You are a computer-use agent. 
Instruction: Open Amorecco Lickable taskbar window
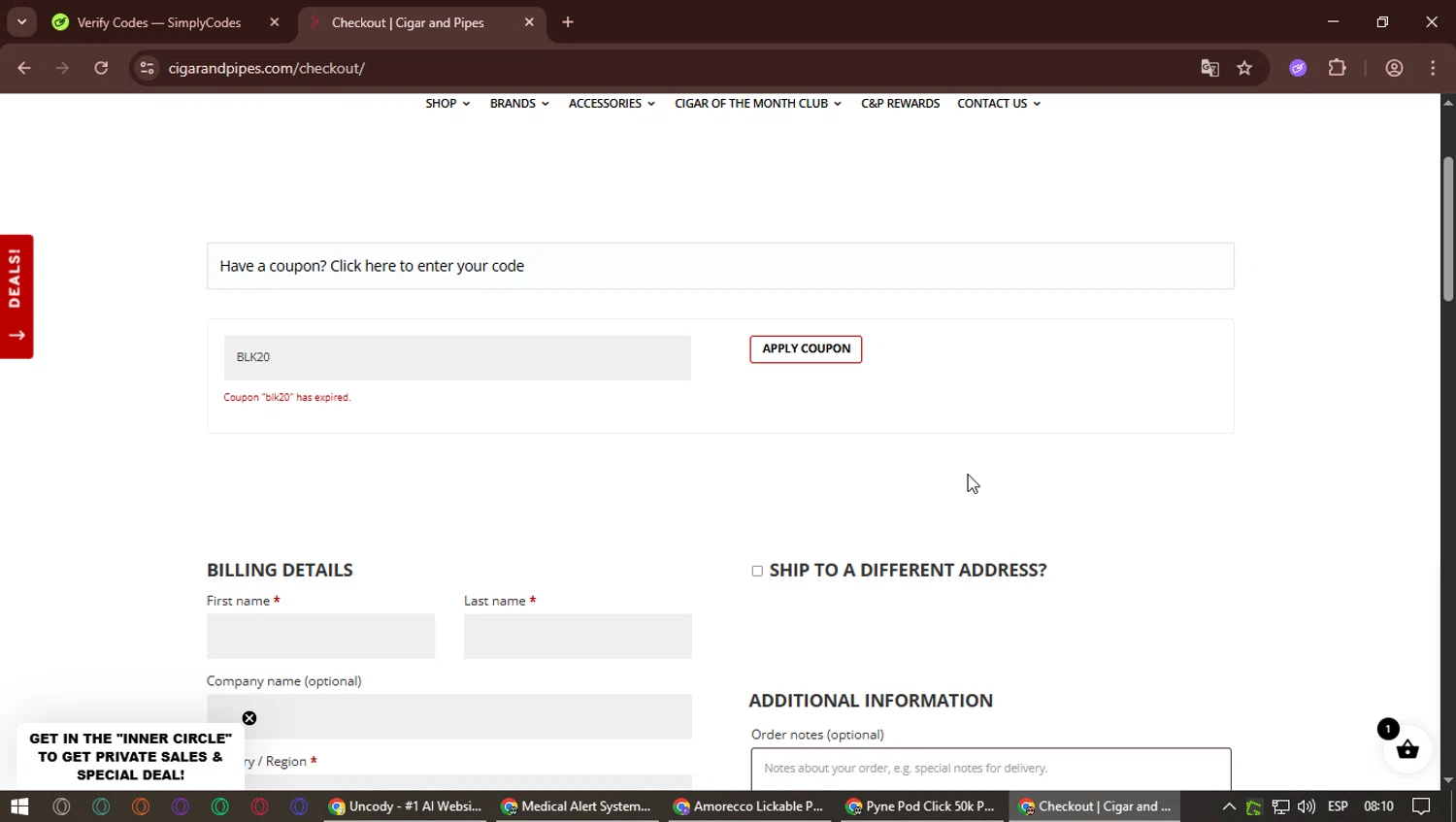point(748,806)
